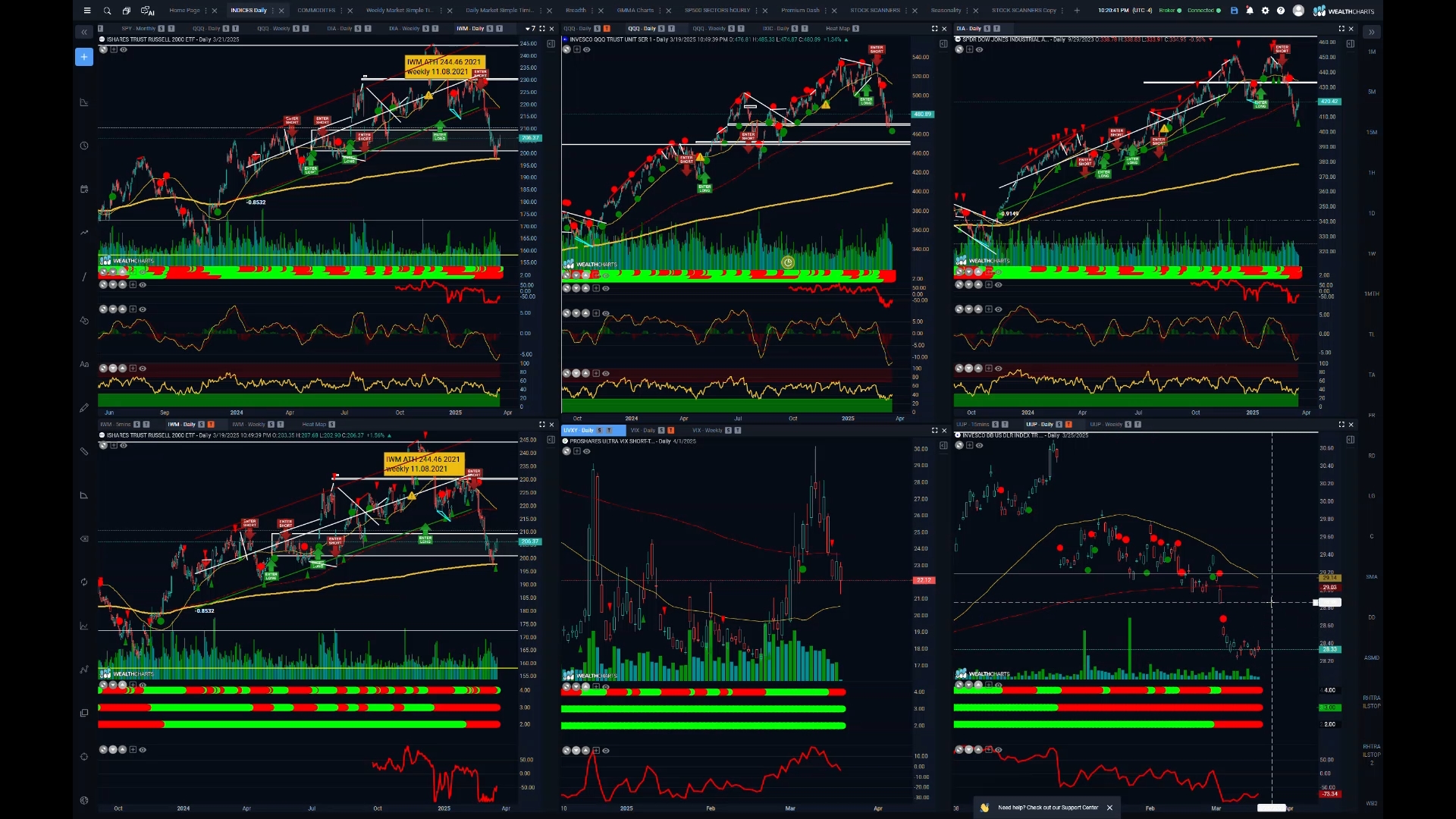
Task: Select 1D timeframe in right sidebar
Action: [1371, 213]
